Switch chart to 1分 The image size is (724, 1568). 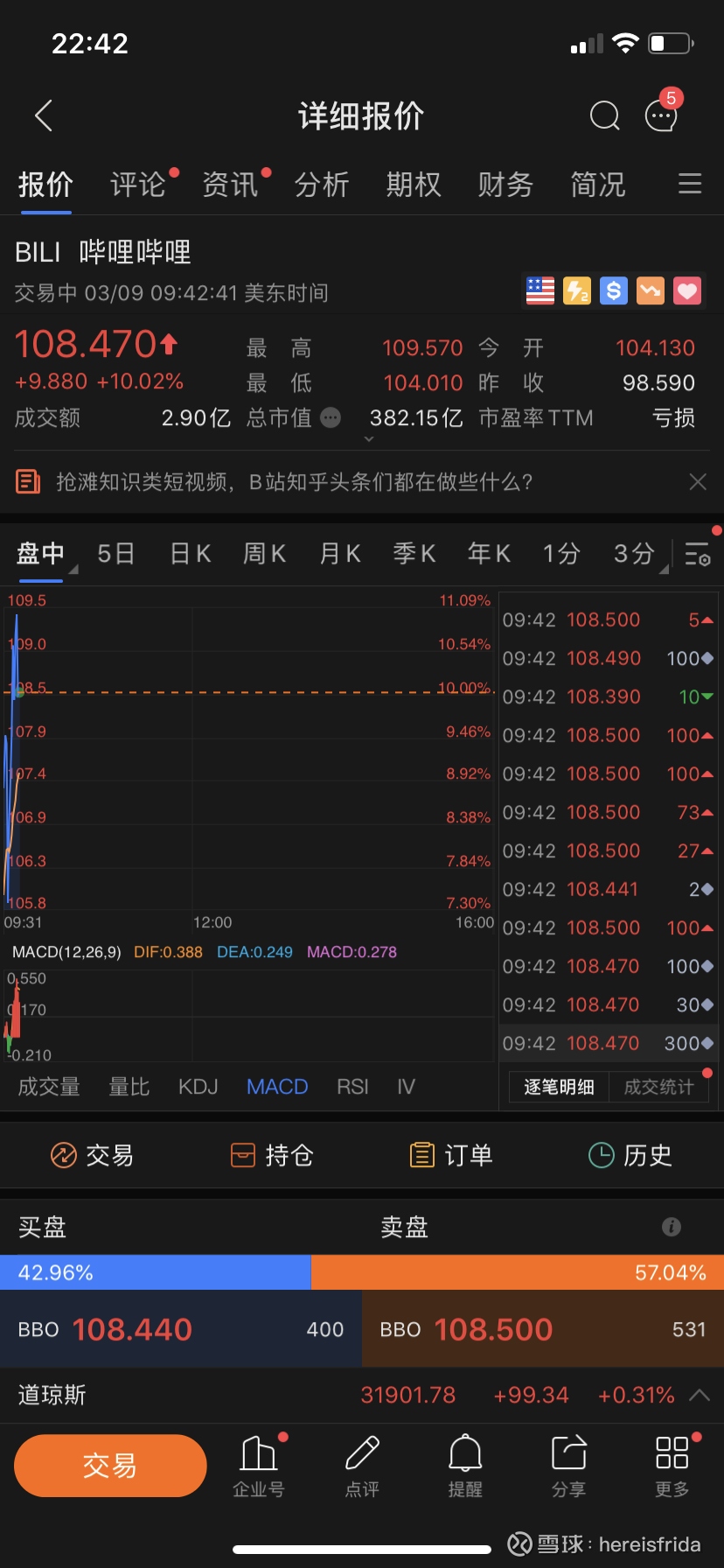point(561,554)
